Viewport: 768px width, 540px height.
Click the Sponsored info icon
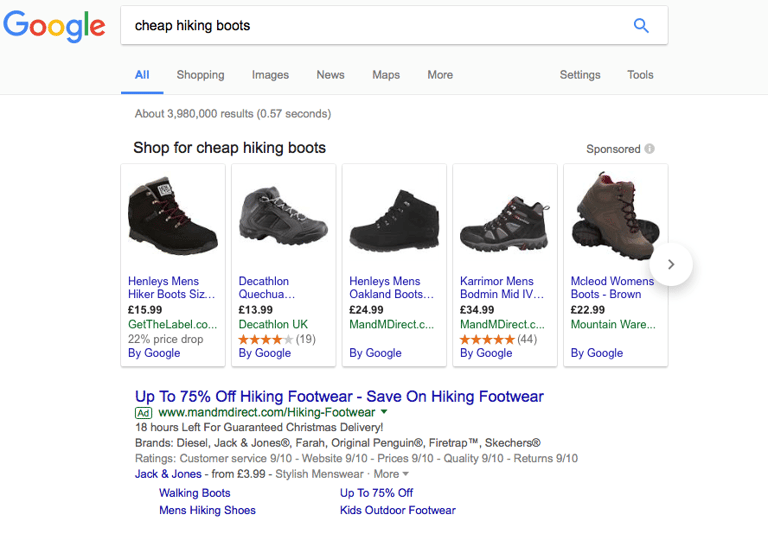(x=649, y=148)
